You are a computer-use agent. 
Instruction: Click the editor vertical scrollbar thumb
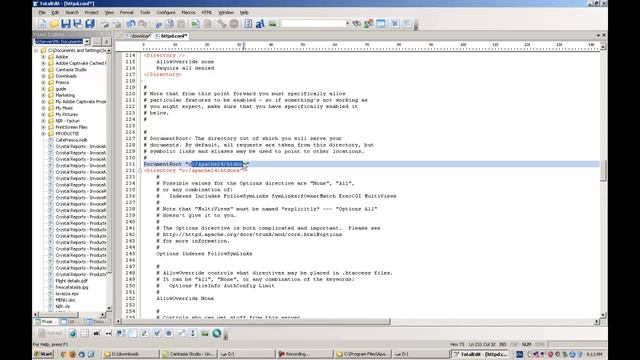(x=603, y=170)
